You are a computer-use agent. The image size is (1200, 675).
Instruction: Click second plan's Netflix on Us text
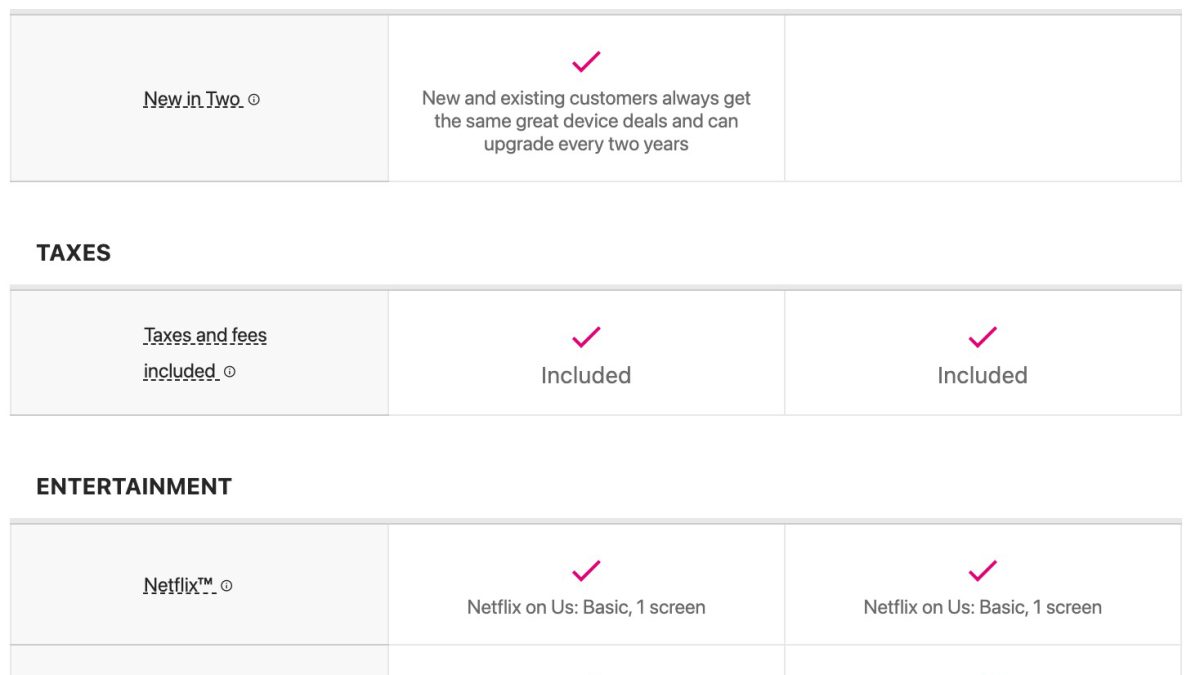click(x=982, y=607)
